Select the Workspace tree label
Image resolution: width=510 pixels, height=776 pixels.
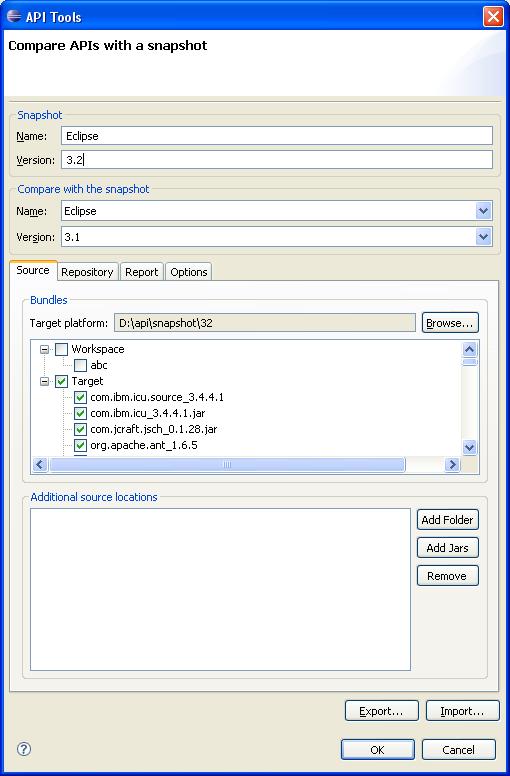[x=97, y=349]
